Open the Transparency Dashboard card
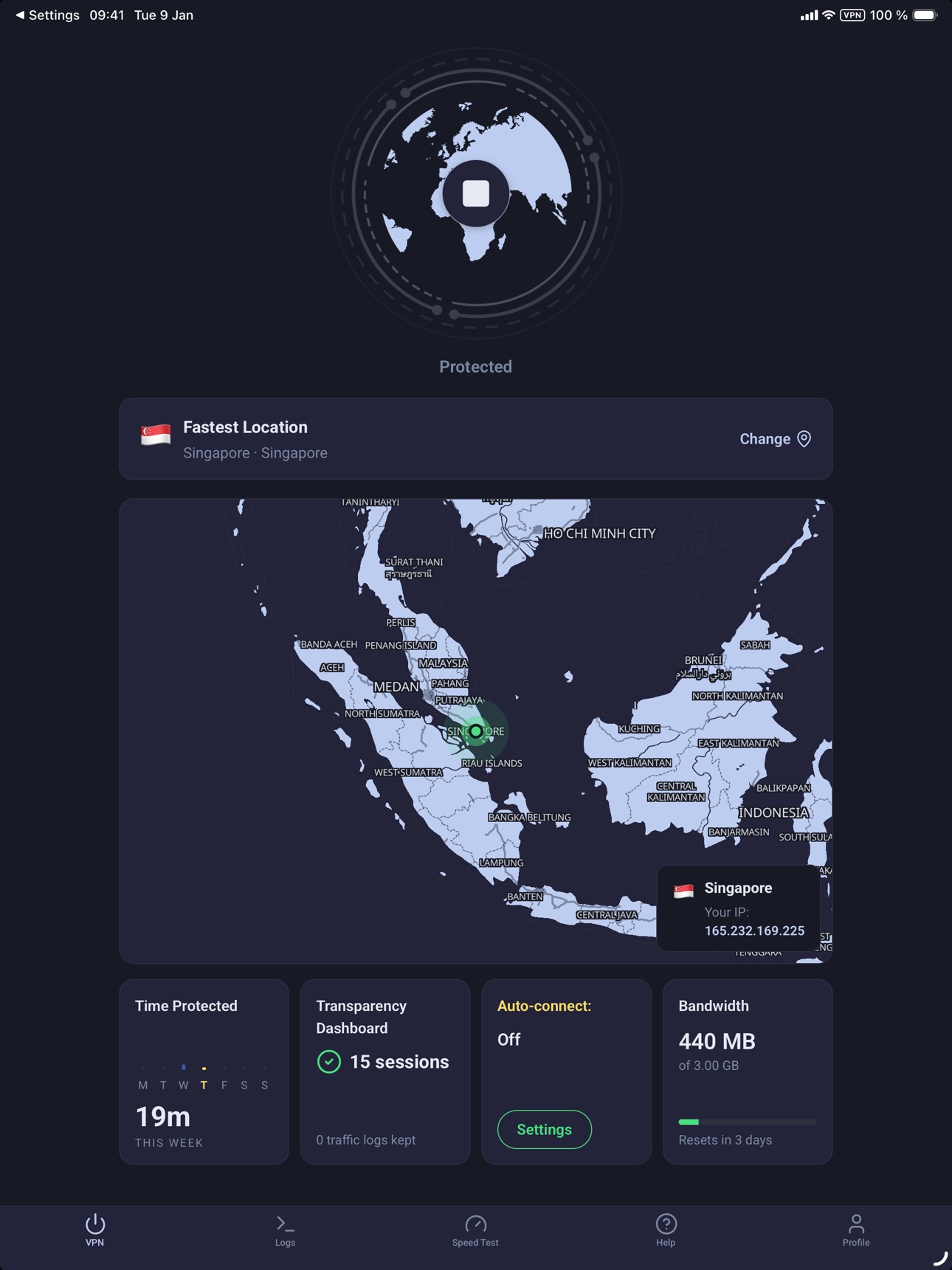Viewport: 952px width, 1270px height. pos(385,1071)
